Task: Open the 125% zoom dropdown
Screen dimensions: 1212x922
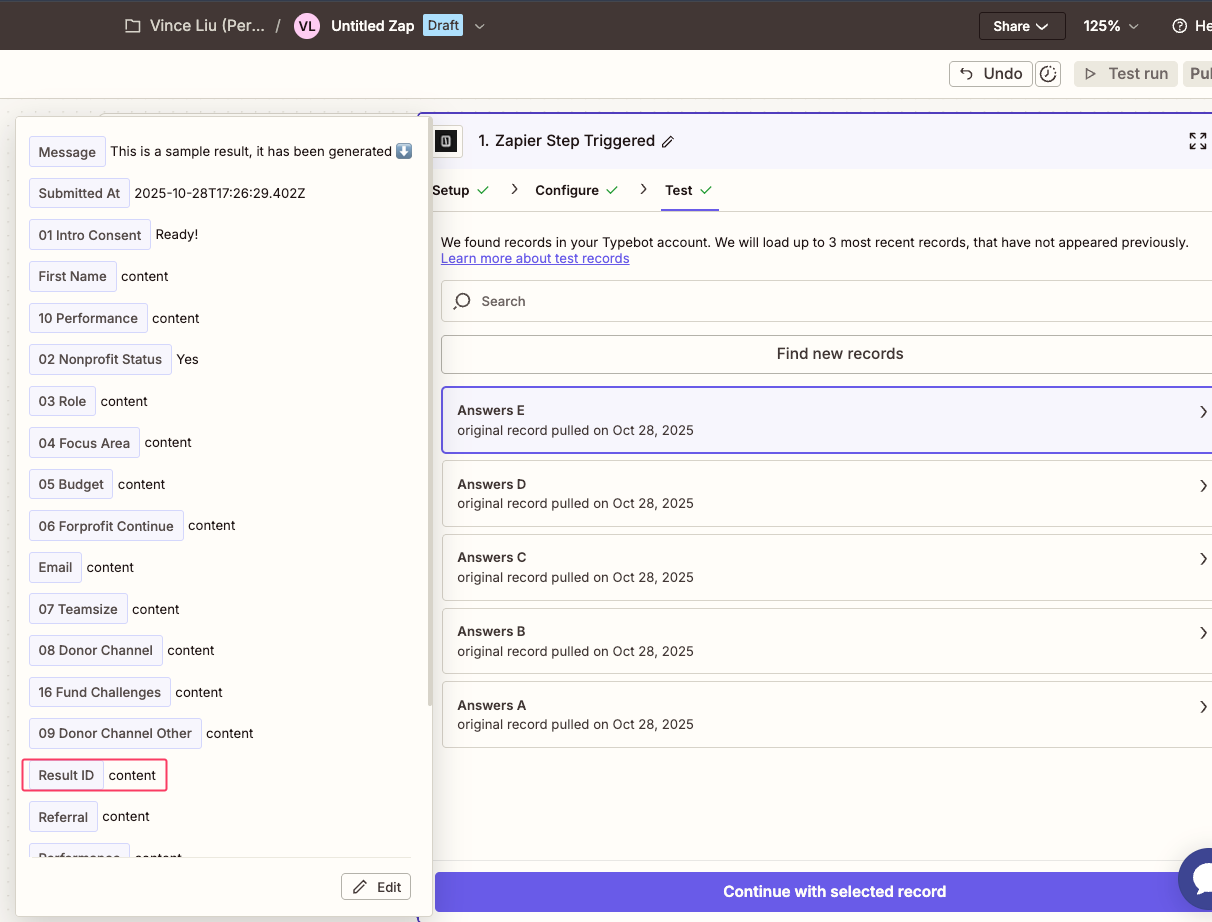Action: click(x=1110, y=26)
